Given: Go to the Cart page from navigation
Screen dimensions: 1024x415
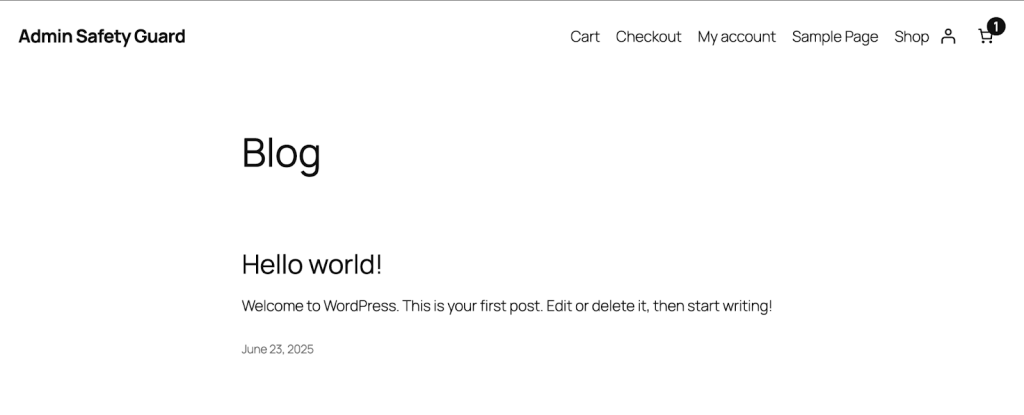Looking at the screenshot, I should [585, 37].
